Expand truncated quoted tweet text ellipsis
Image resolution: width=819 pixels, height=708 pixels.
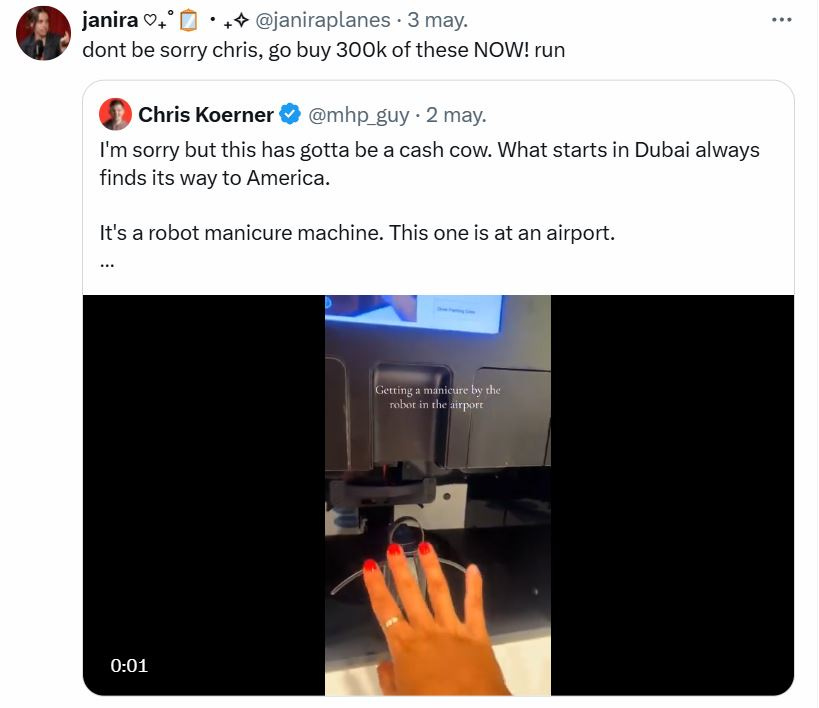pos(107,264)
